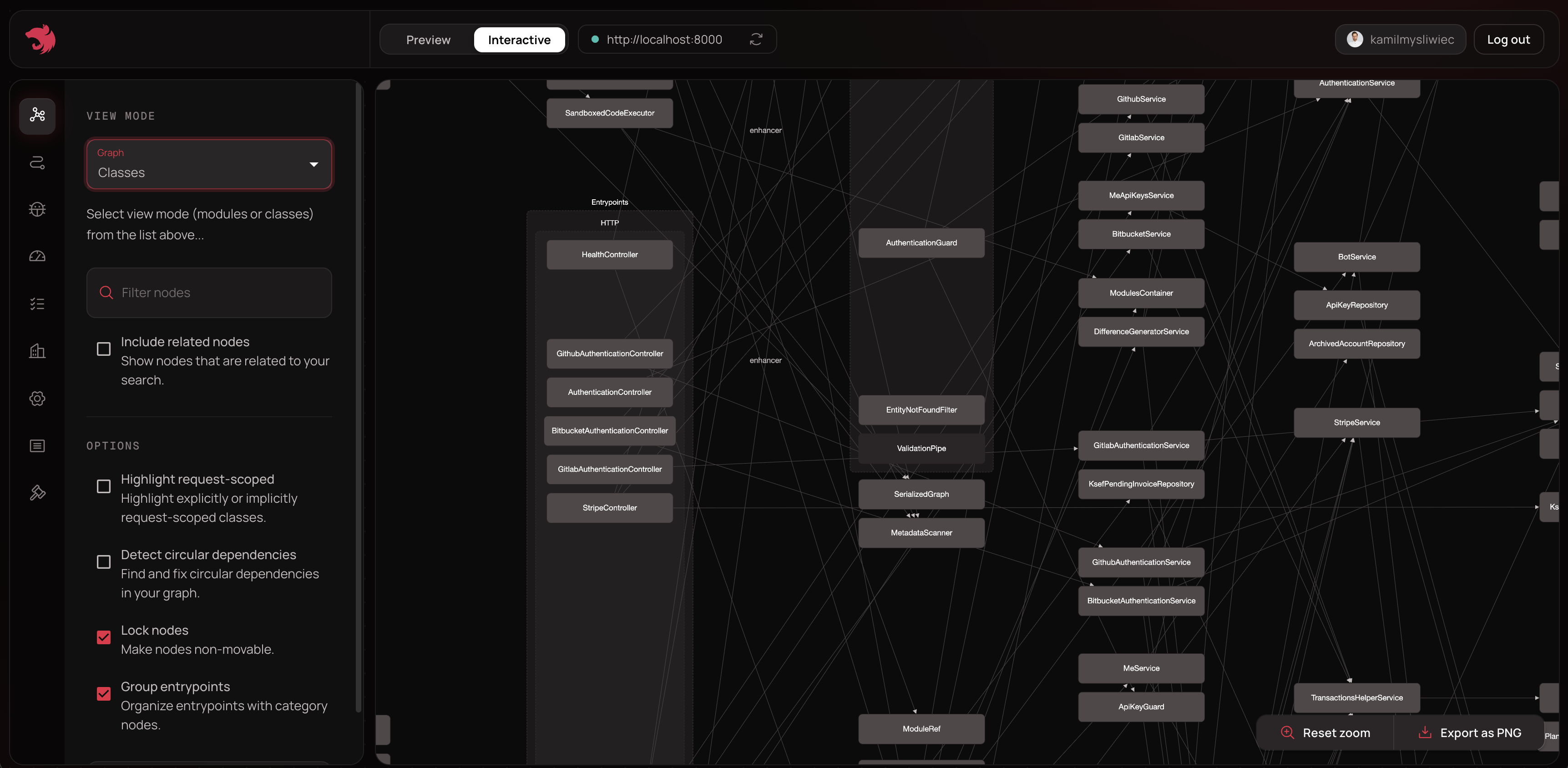Enable Detect circular dependencies checkbox
Viewport: 1568px width, 768px height.
coord(103,562)
